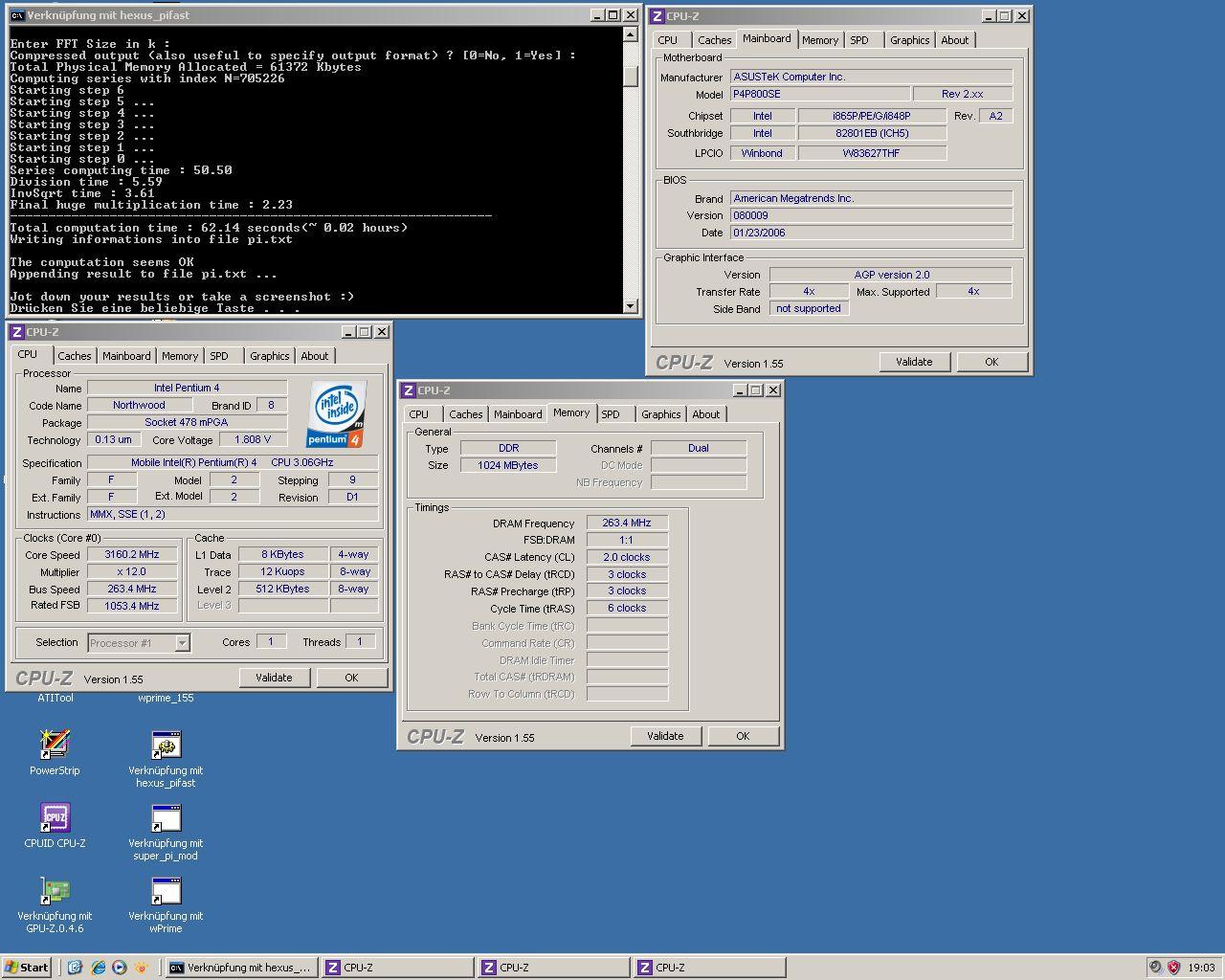
Task: Click the CAS# Latency value 2.0 clocks
Action: (x=627, y=557)
